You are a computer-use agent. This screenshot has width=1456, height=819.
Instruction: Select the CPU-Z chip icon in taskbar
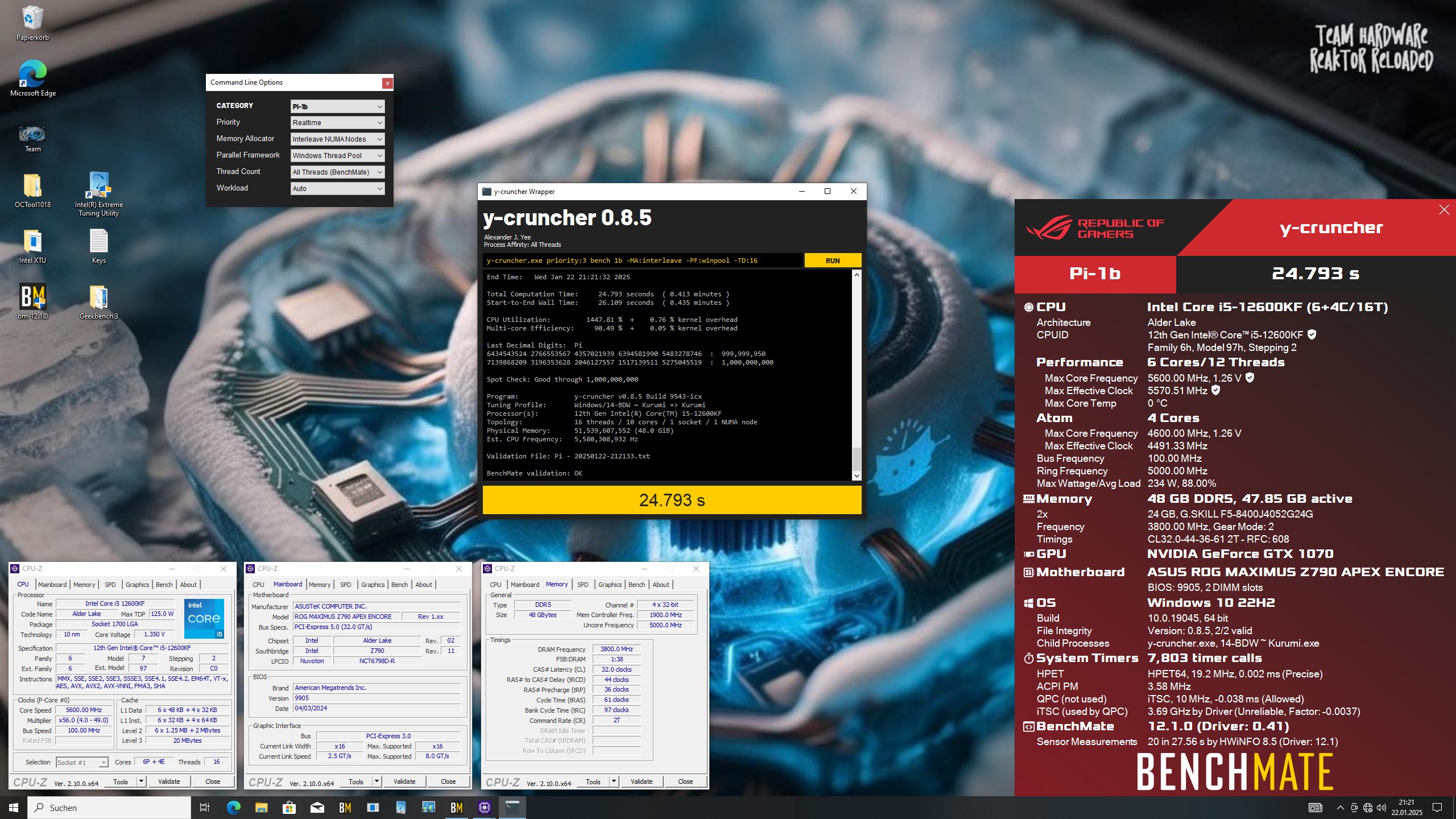pos(485,808)
